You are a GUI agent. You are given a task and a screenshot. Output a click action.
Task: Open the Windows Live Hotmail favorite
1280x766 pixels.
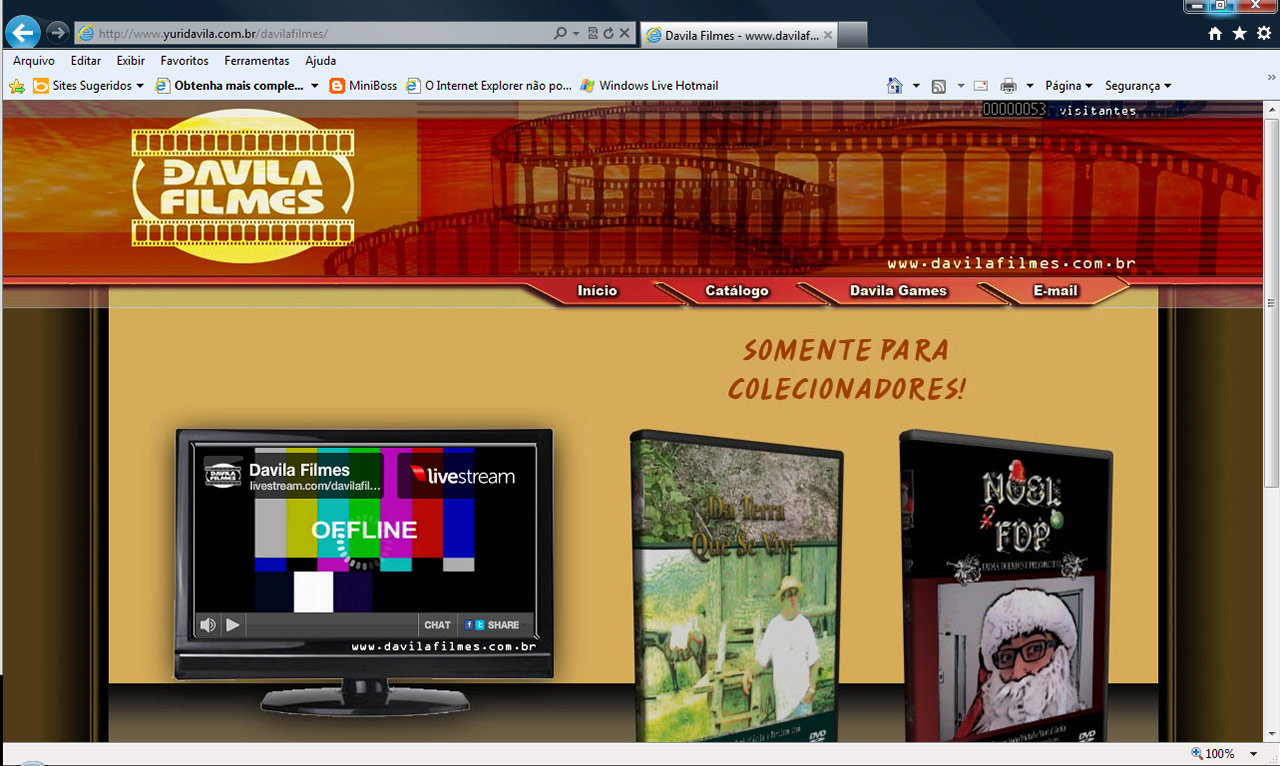coord(648,86)
